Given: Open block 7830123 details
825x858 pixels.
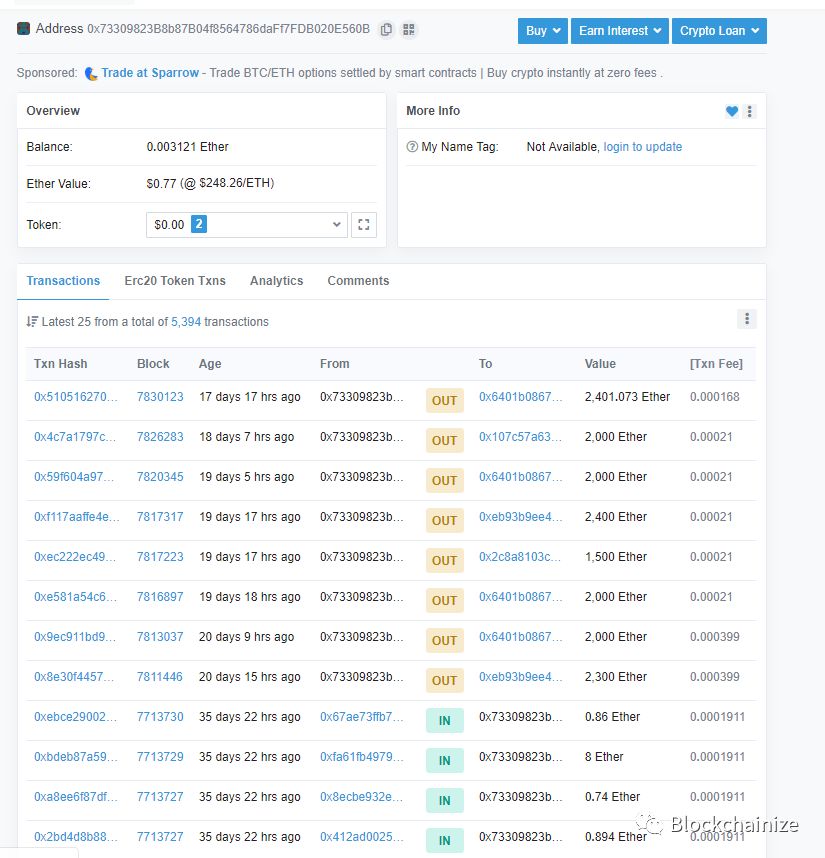Looking at the screenshot, I should click(159, 397).
